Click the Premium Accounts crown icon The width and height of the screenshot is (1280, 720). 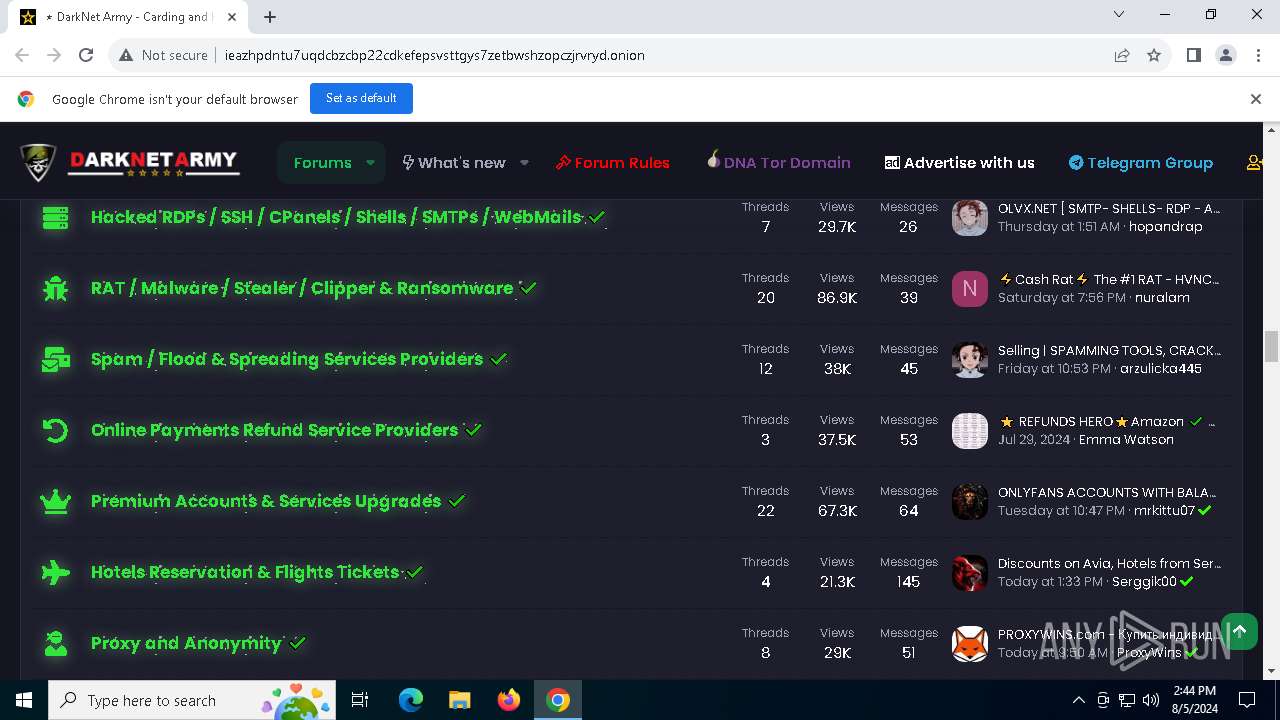click(55, 501)
